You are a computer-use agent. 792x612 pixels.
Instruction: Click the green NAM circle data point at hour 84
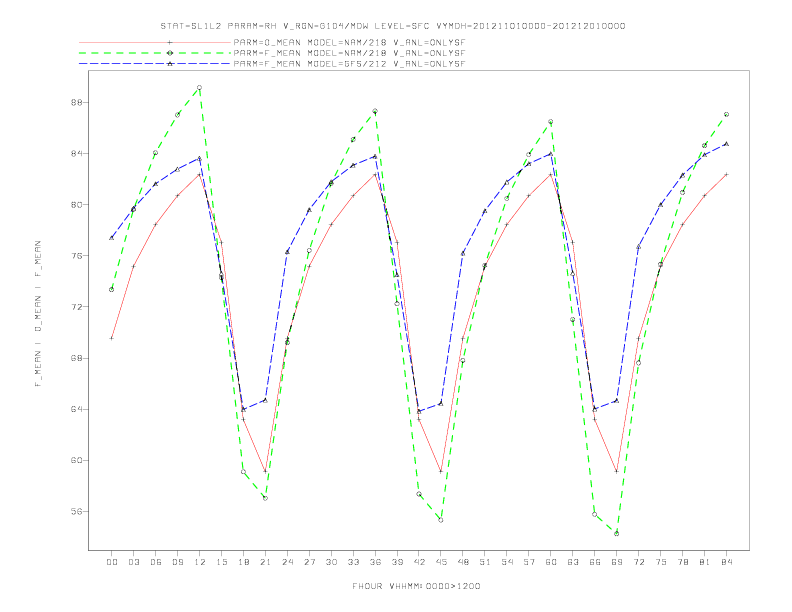tap(726, 115)
